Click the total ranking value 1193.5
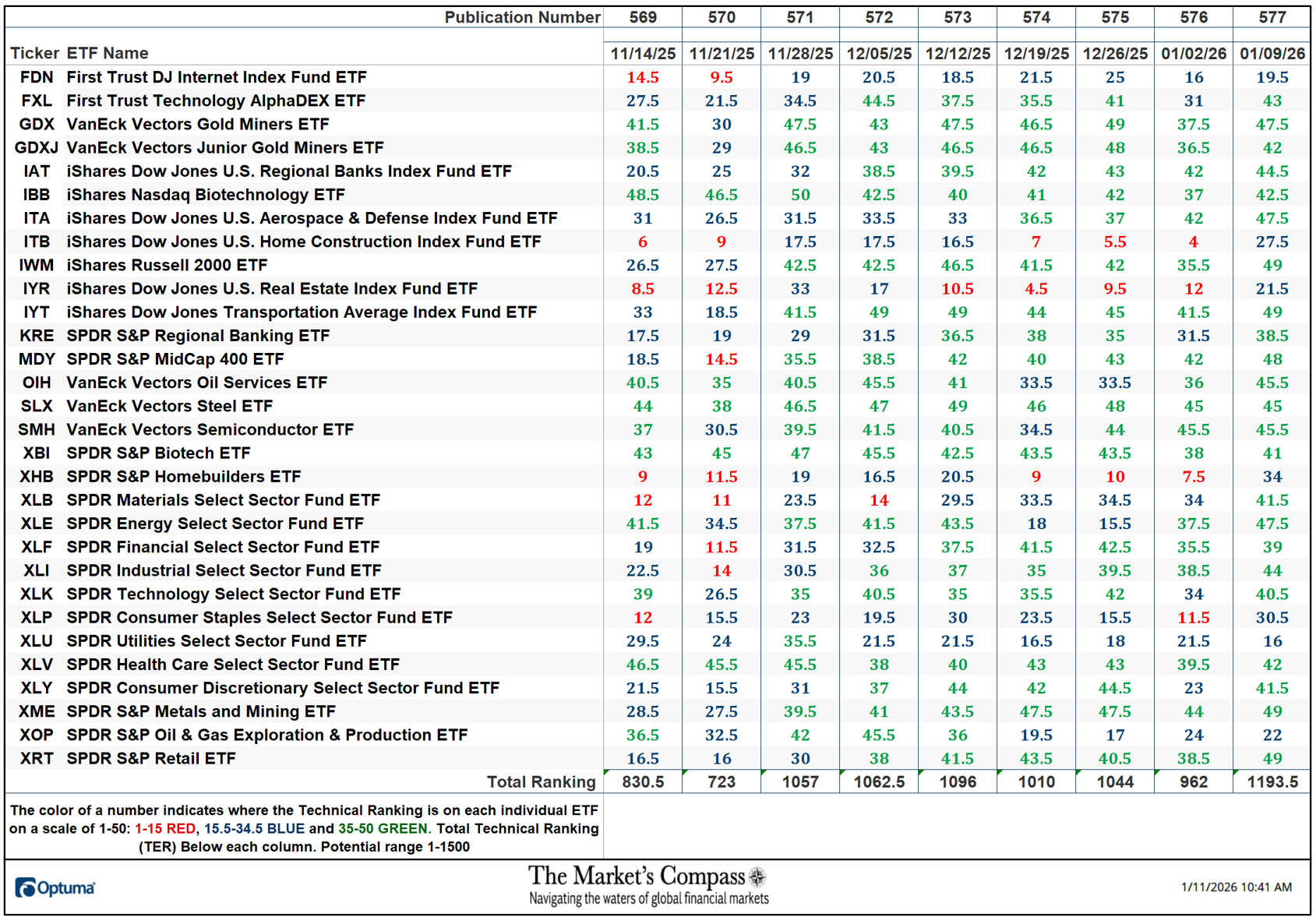This screenshot has height=917, width=1316. pos(1272,781)
